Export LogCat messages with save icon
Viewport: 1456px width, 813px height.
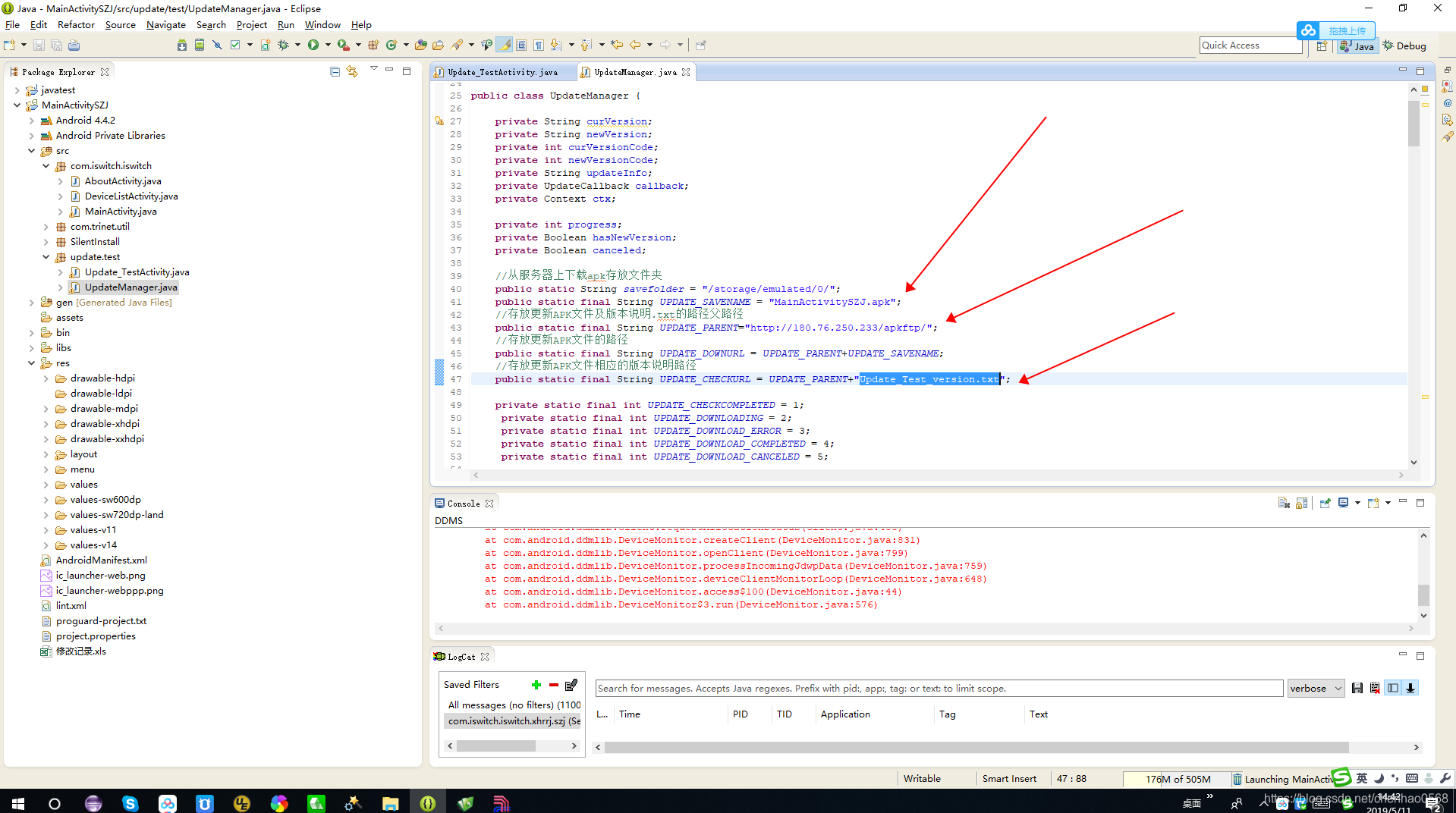coord(1357,689)
